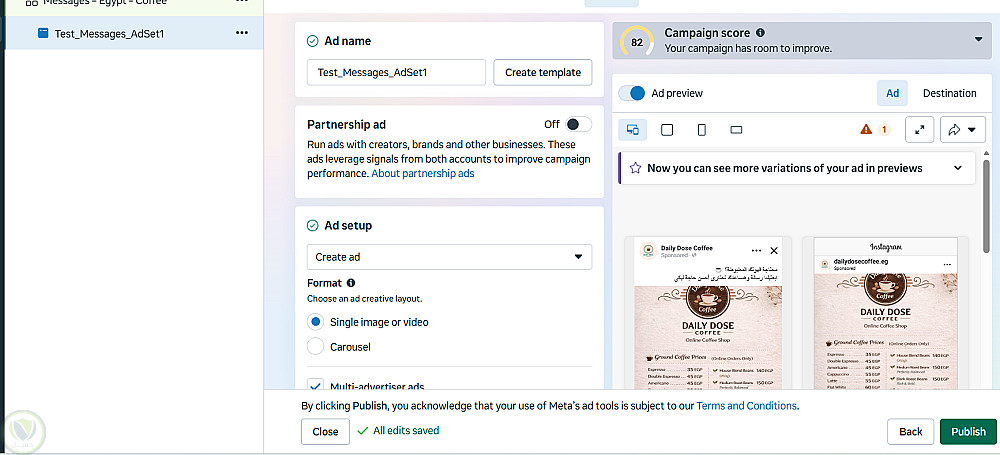Select the mobile portrait preview icon

[x=702, y=130]
